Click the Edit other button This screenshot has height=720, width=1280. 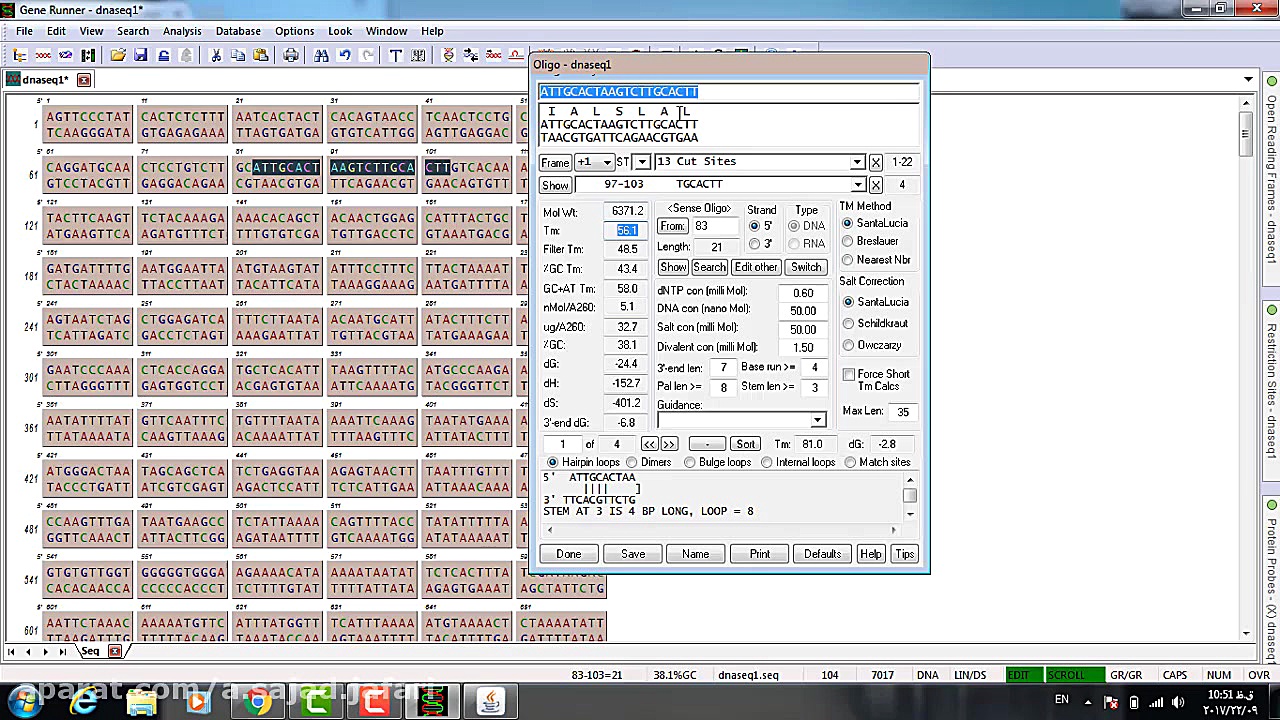756,267
